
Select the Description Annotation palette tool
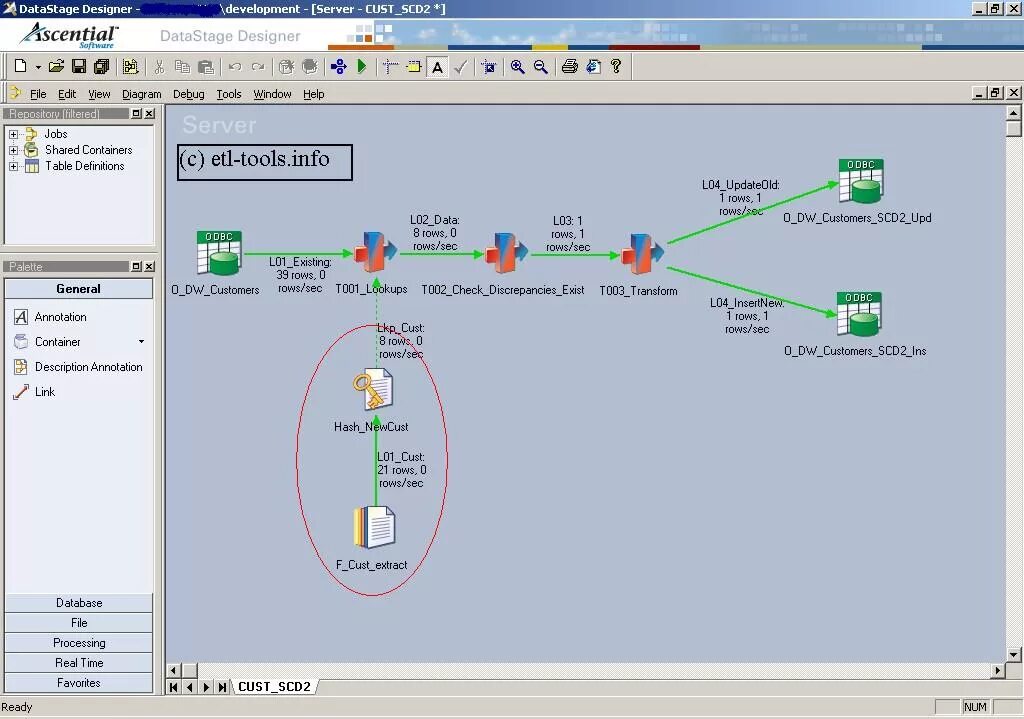tap(86, 366)
